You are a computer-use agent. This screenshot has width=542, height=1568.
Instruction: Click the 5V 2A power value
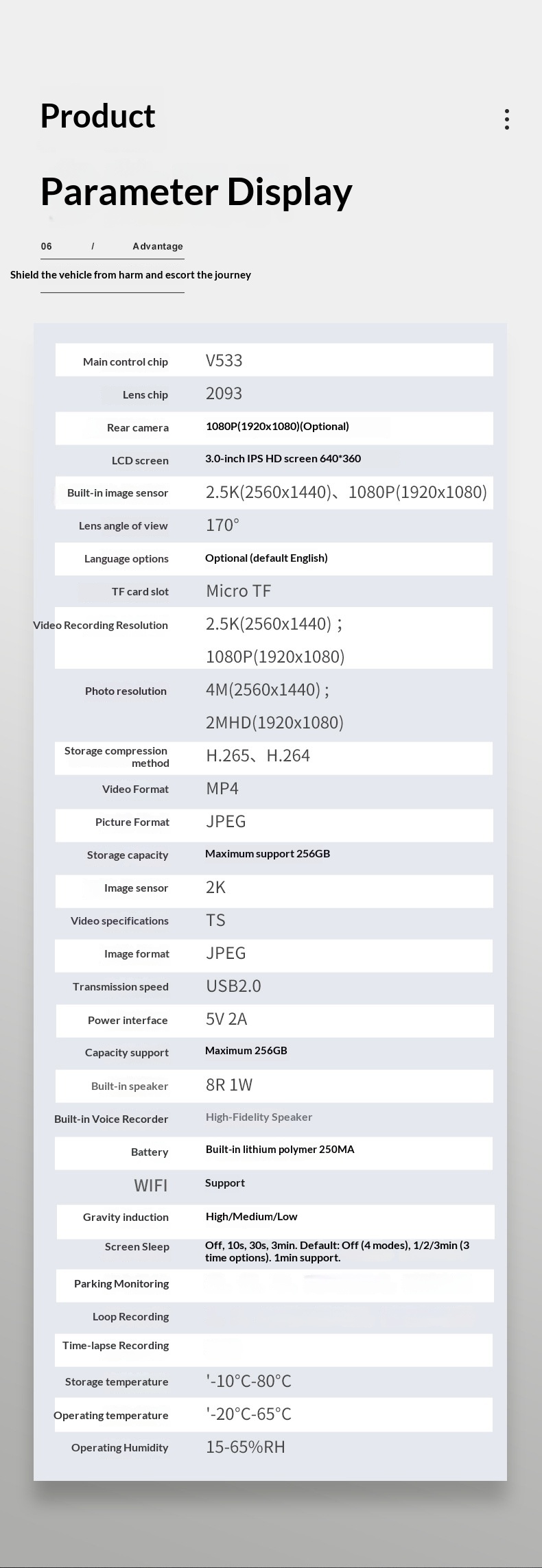[226, 1019]
